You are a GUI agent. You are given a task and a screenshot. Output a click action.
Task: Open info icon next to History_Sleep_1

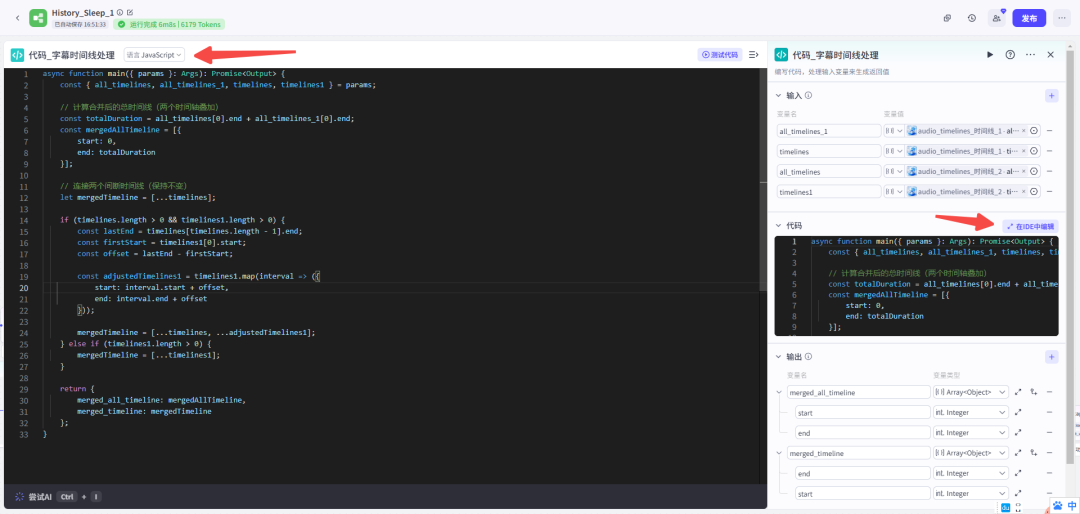(x=120, y=12)
